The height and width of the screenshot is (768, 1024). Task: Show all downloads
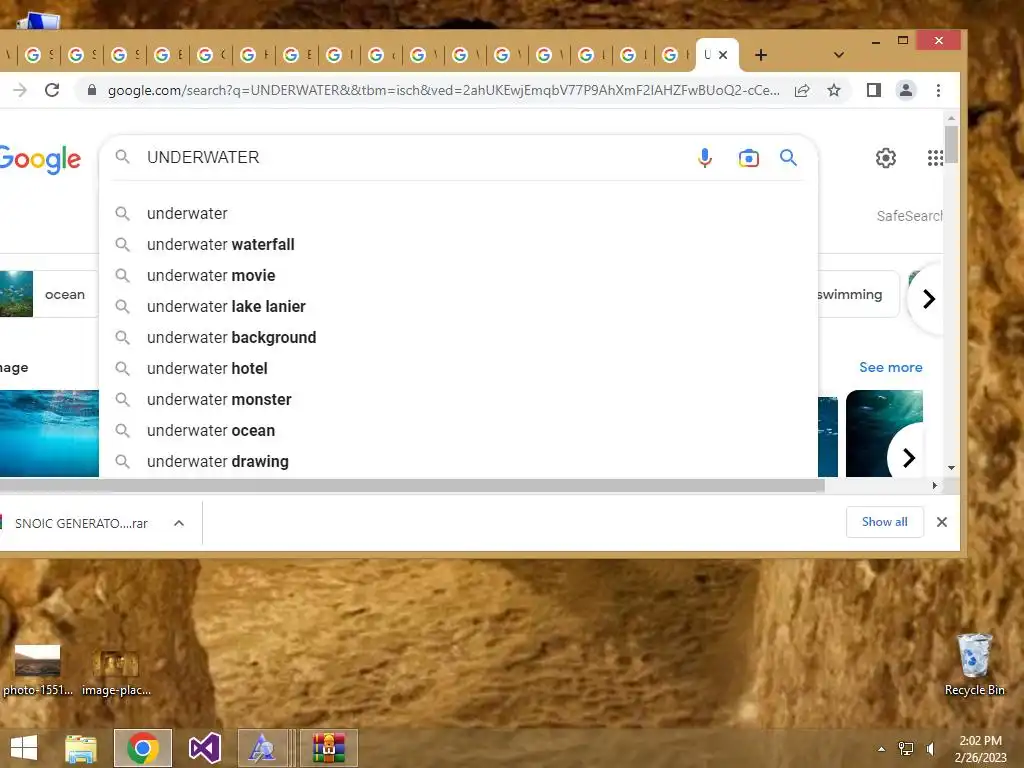884,522
